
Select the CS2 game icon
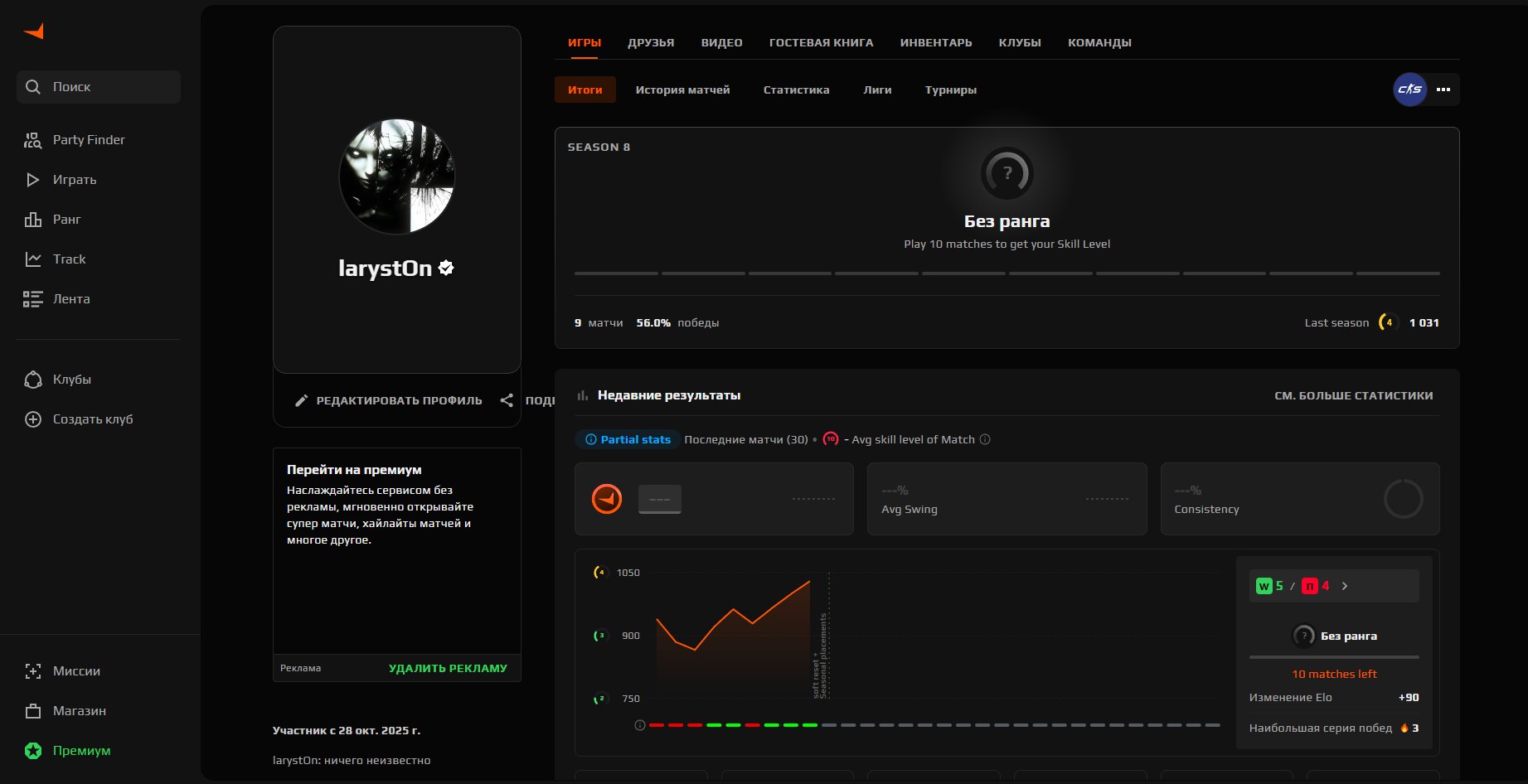pos(1409,90)
